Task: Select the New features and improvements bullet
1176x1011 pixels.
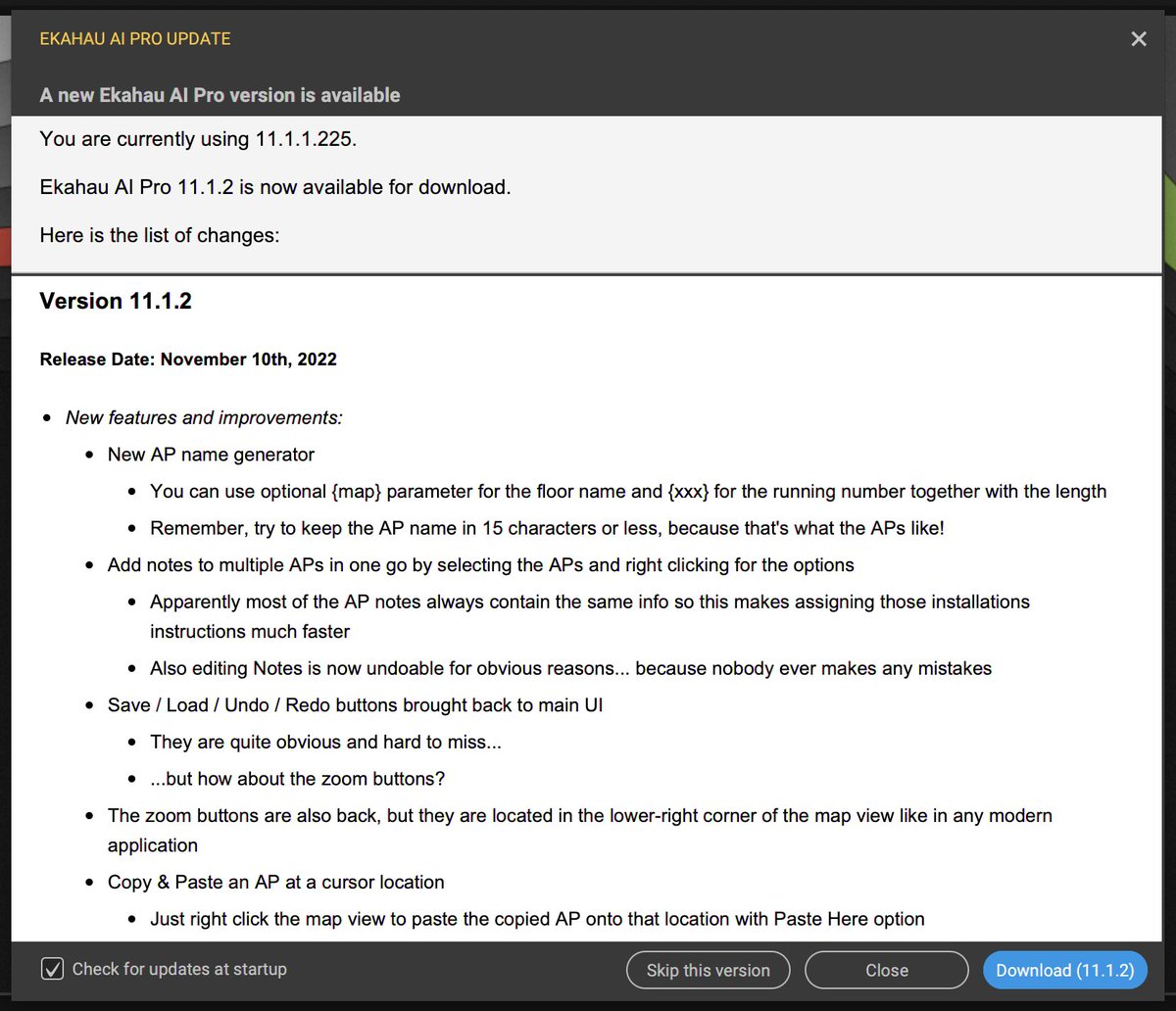Action: click(203, 417)
